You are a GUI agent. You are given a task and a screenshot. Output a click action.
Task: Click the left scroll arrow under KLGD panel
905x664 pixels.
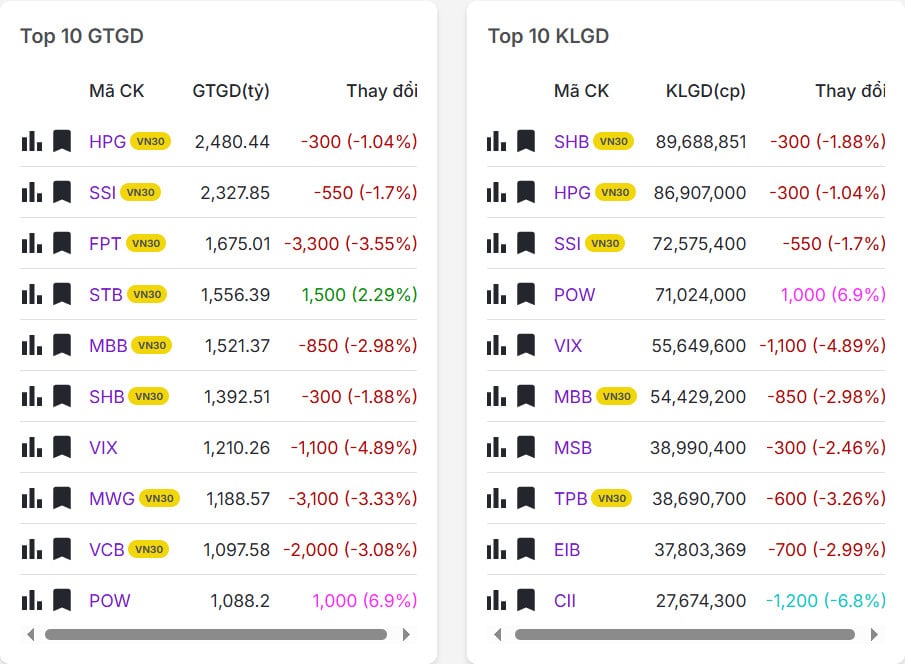(x=496, y=634)
